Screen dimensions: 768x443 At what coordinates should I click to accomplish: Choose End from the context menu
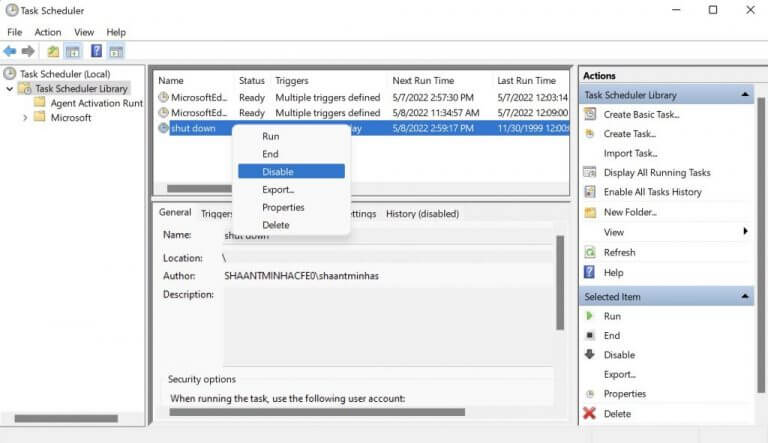pyautogui.click(x=291, y=154)
